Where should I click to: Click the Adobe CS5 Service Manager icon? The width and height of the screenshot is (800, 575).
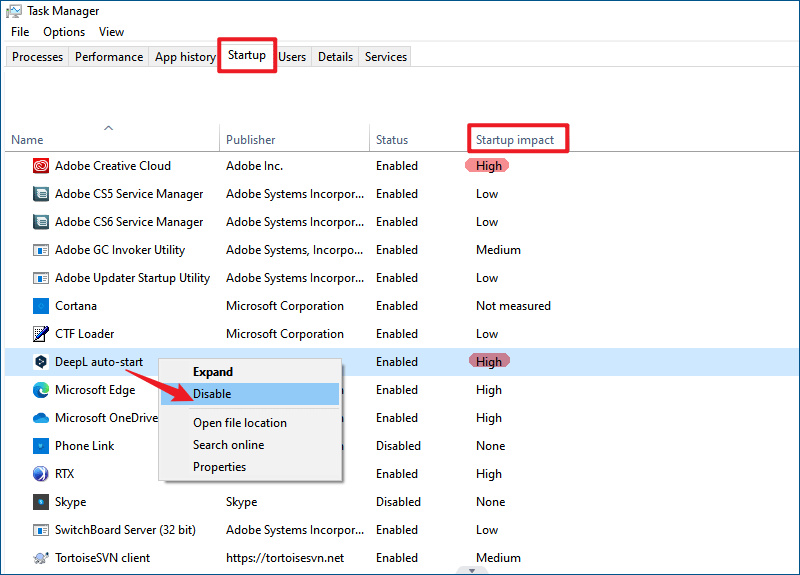point(41,194)
